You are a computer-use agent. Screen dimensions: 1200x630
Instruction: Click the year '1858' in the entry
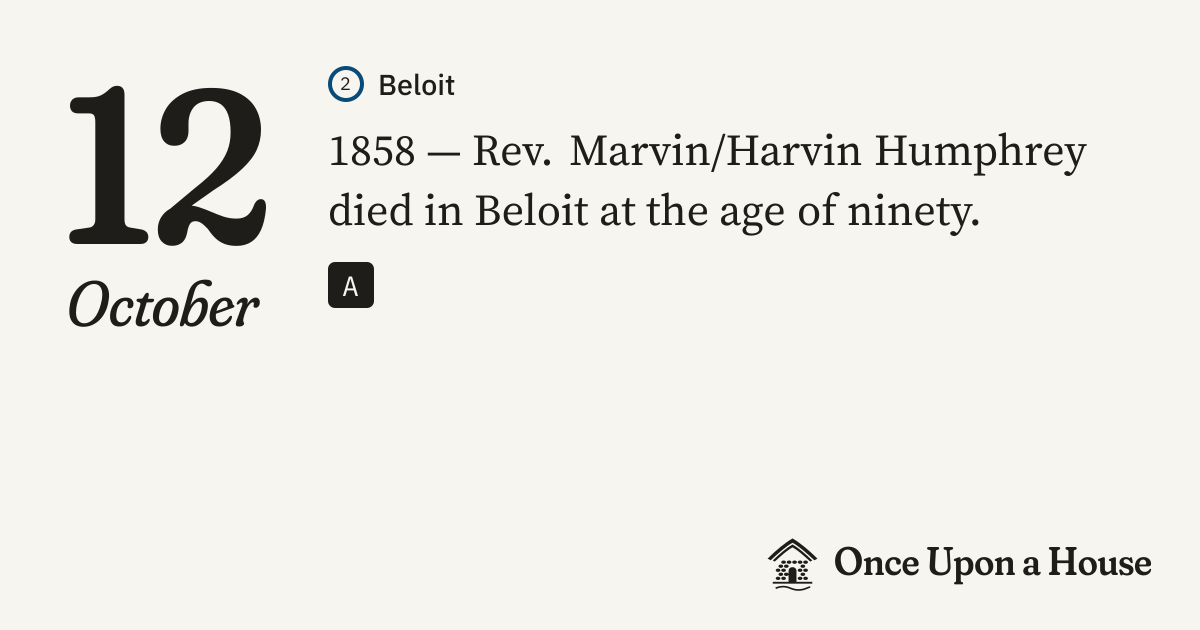371,154
